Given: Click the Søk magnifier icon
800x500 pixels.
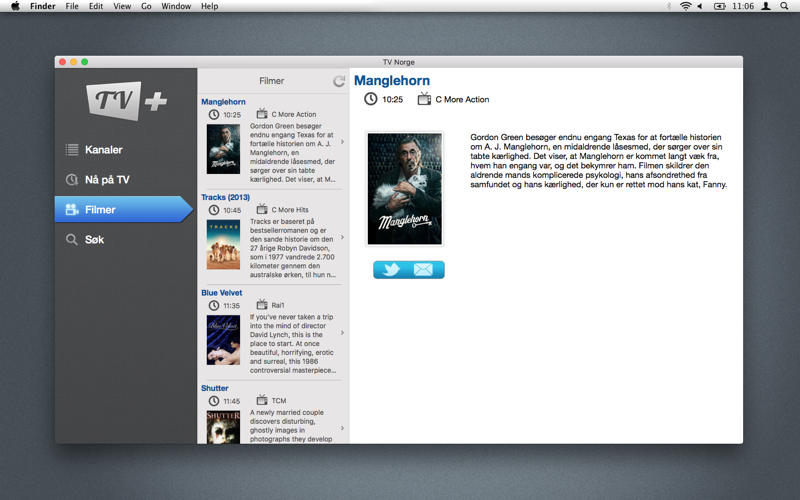Looking at the screenshot, I should tap(72, 240).
